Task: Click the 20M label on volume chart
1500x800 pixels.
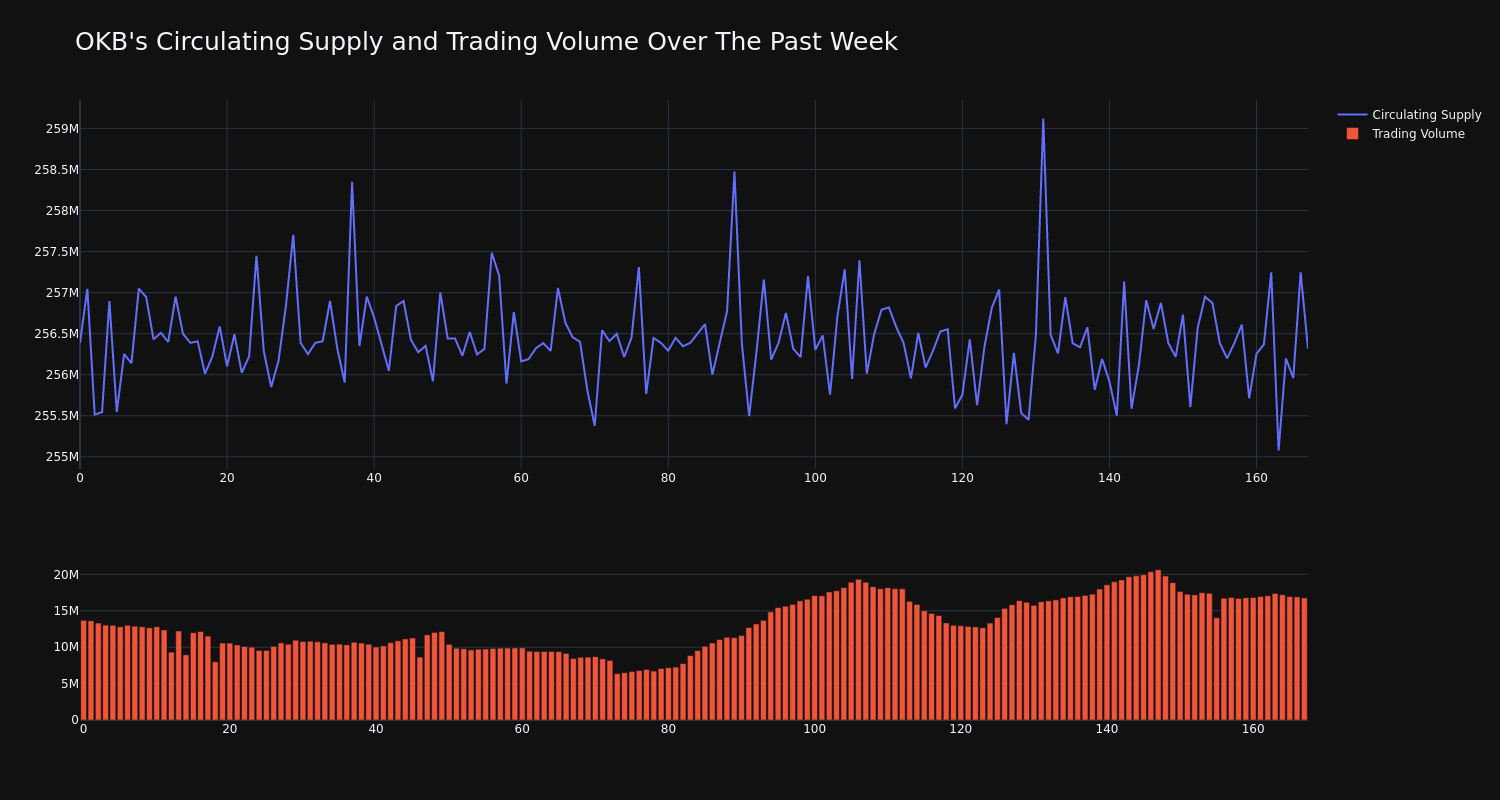Action: pyautogui.click(x=66, y=575)
